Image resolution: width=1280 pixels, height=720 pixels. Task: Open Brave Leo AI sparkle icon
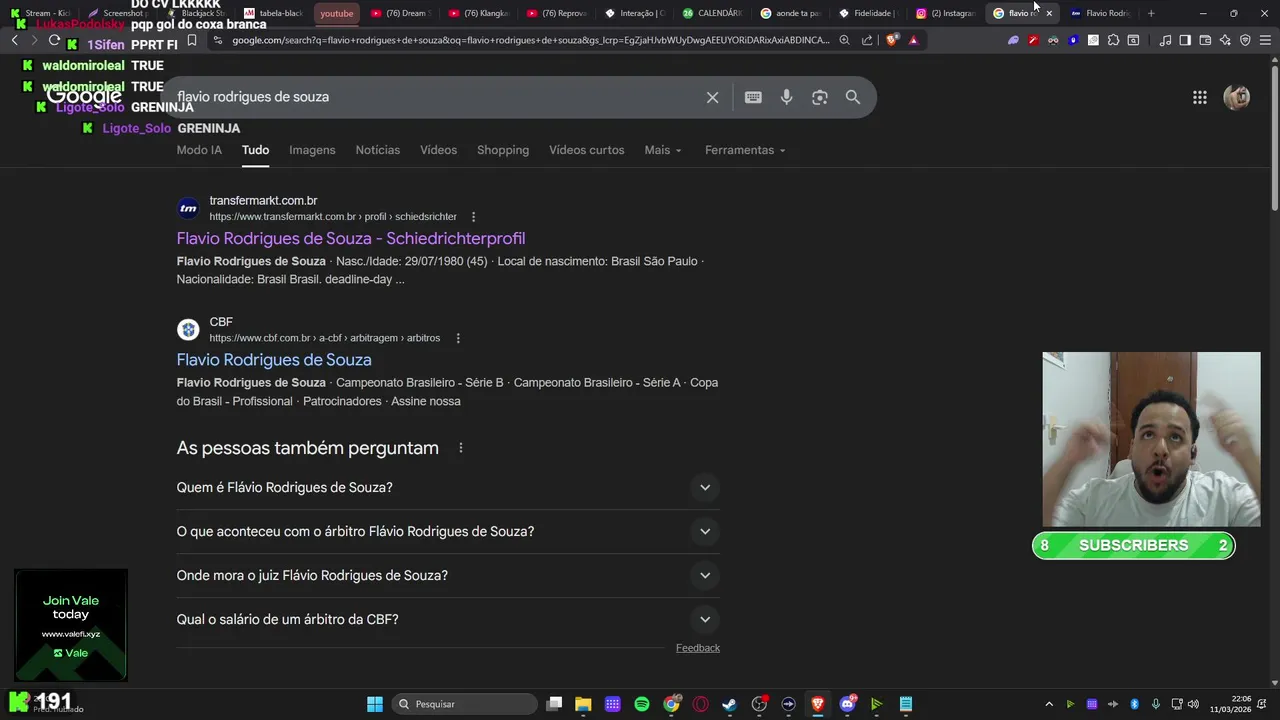point(1225,40)
